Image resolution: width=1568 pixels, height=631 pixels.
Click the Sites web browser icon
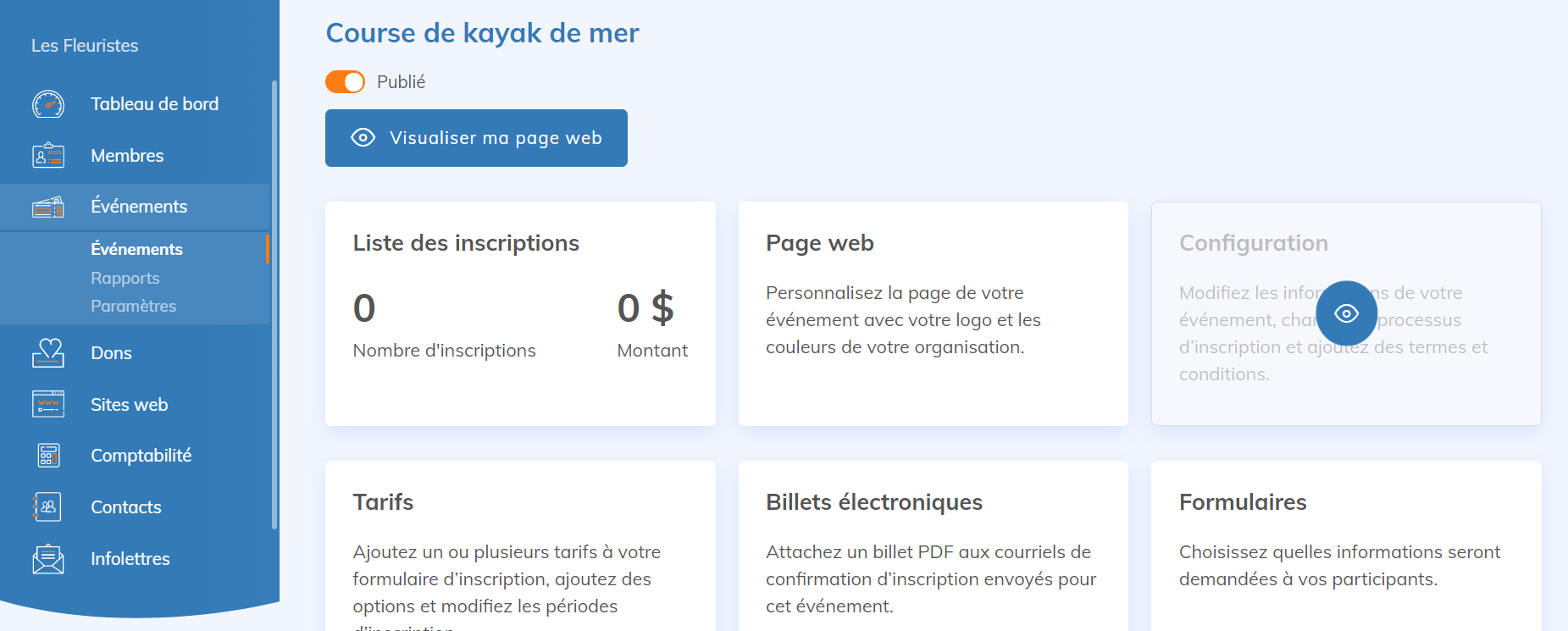(x=48, y=405)
